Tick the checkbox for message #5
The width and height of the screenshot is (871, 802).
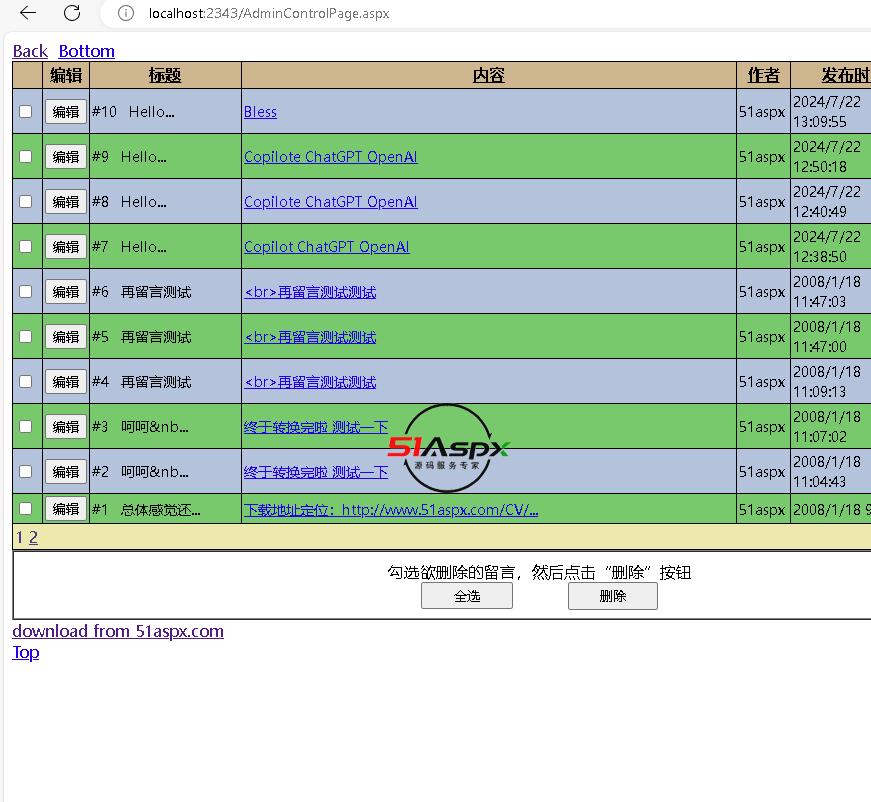point(26,337)
